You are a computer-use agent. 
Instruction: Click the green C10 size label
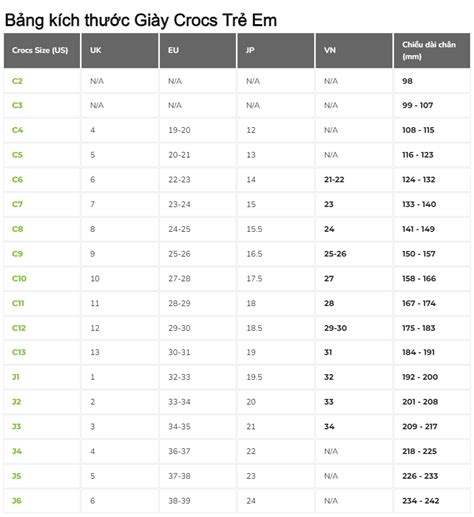point(19,278)
